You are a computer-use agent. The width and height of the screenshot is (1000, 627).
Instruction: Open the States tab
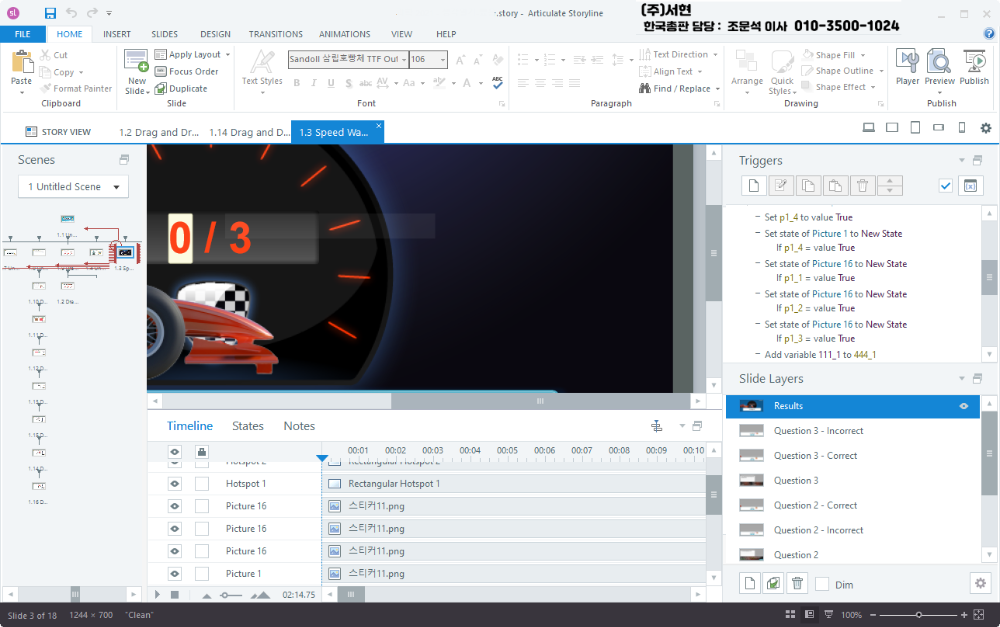[x=247, y=426]
